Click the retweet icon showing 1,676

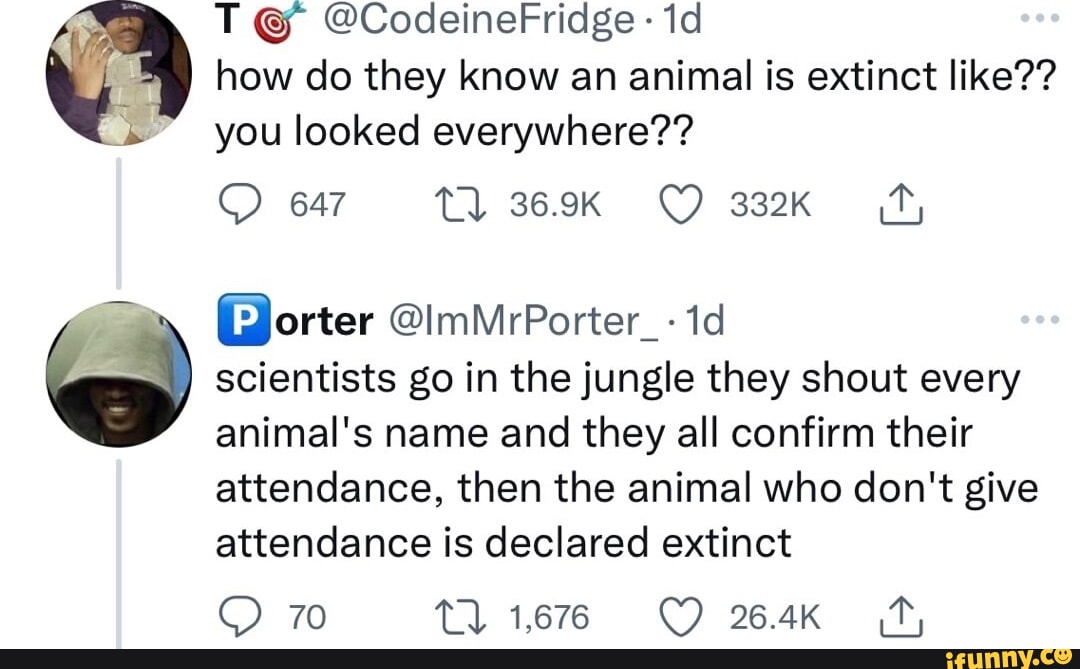[461, 616]
